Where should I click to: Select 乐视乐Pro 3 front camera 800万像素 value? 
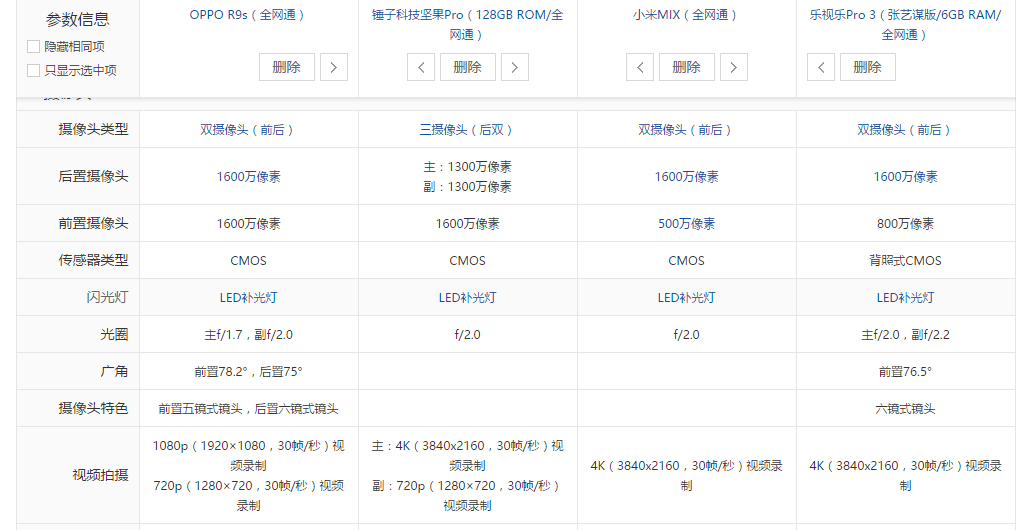pyautogui.click(x=905, y=224)
